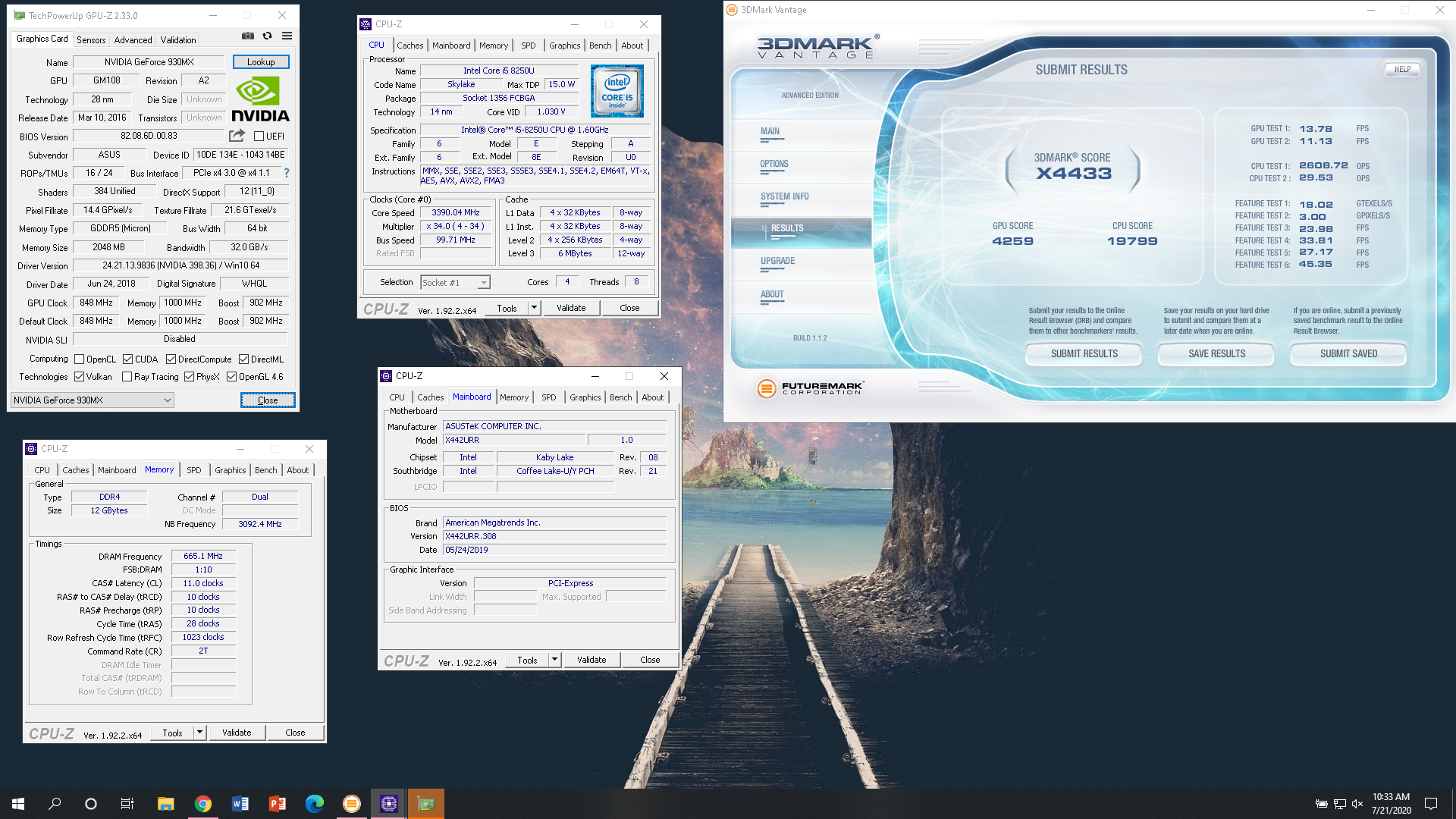
Task: Click Validate in the Mainboard CPU-Z window
Action: click(x=591, y=660)
